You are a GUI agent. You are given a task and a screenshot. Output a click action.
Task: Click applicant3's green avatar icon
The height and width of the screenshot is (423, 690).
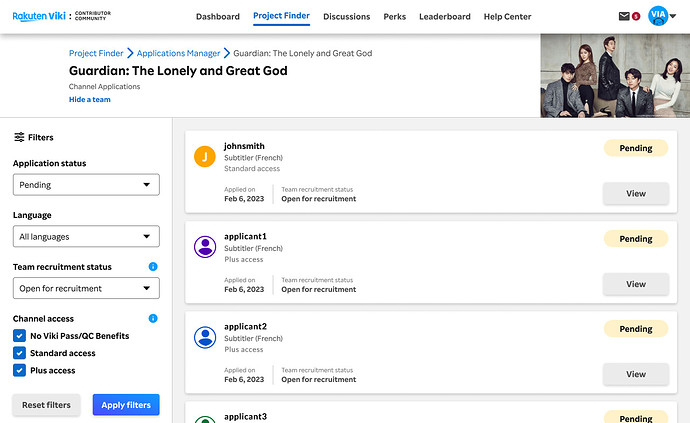205,419
